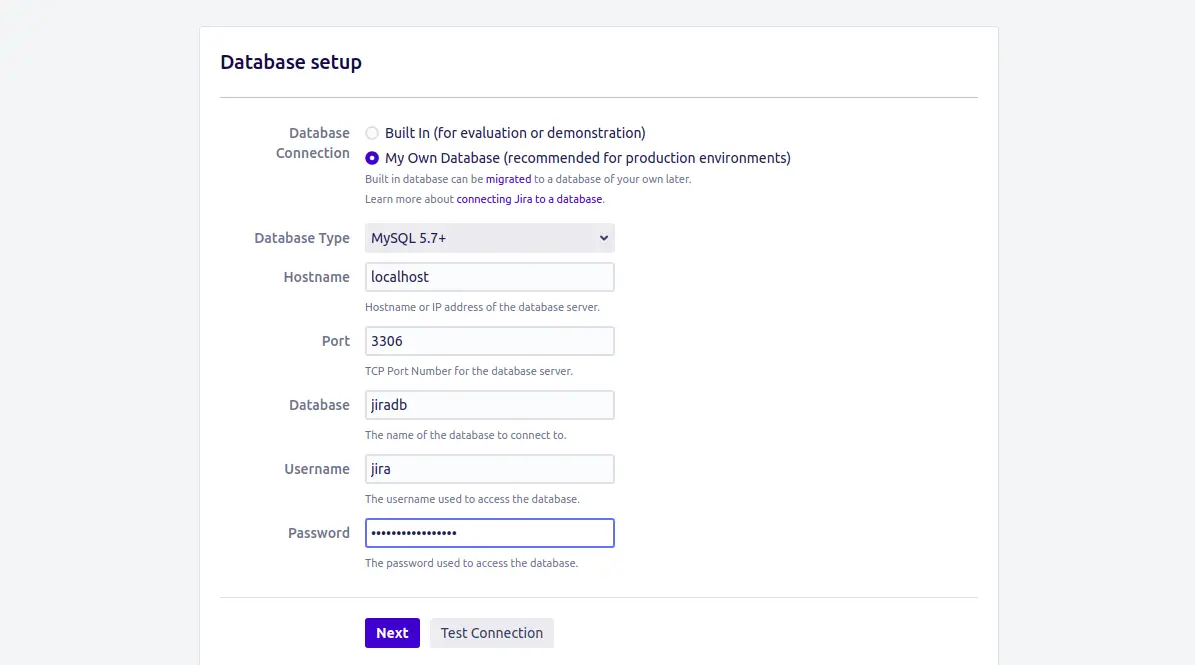Viewport: 1195px width, 665px height.
Task: Click the Next button
Action: pos(392,633)
